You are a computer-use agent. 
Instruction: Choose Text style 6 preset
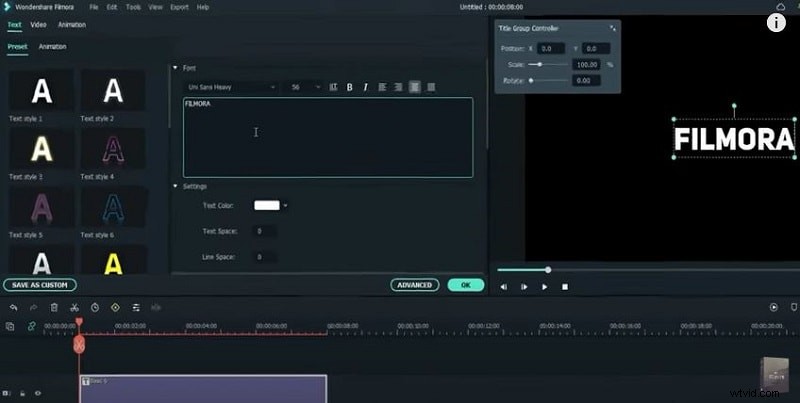pyautogui.click(x=113, y=207)
